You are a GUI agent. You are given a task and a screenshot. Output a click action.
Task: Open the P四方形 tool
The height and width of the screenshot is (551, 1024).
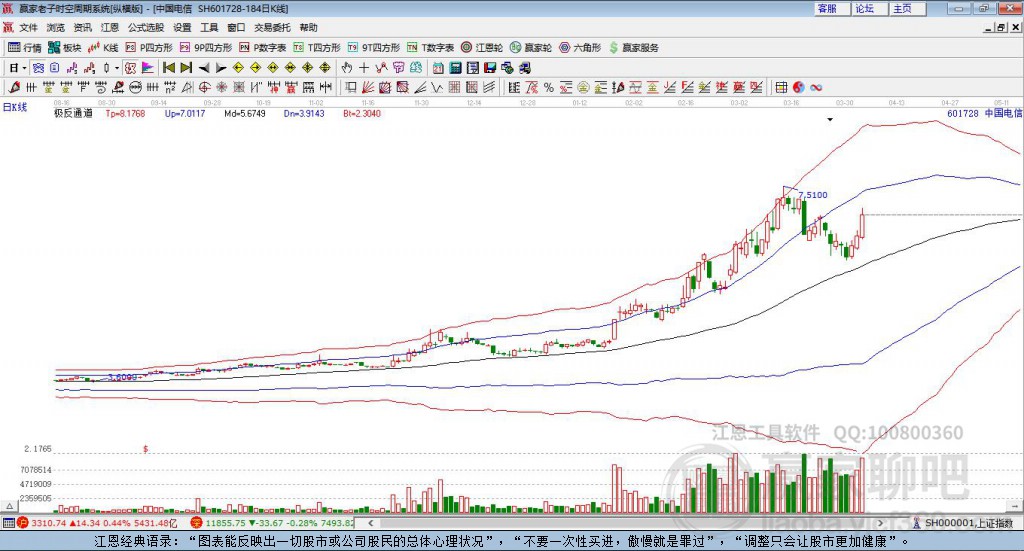tap(149, 48)
